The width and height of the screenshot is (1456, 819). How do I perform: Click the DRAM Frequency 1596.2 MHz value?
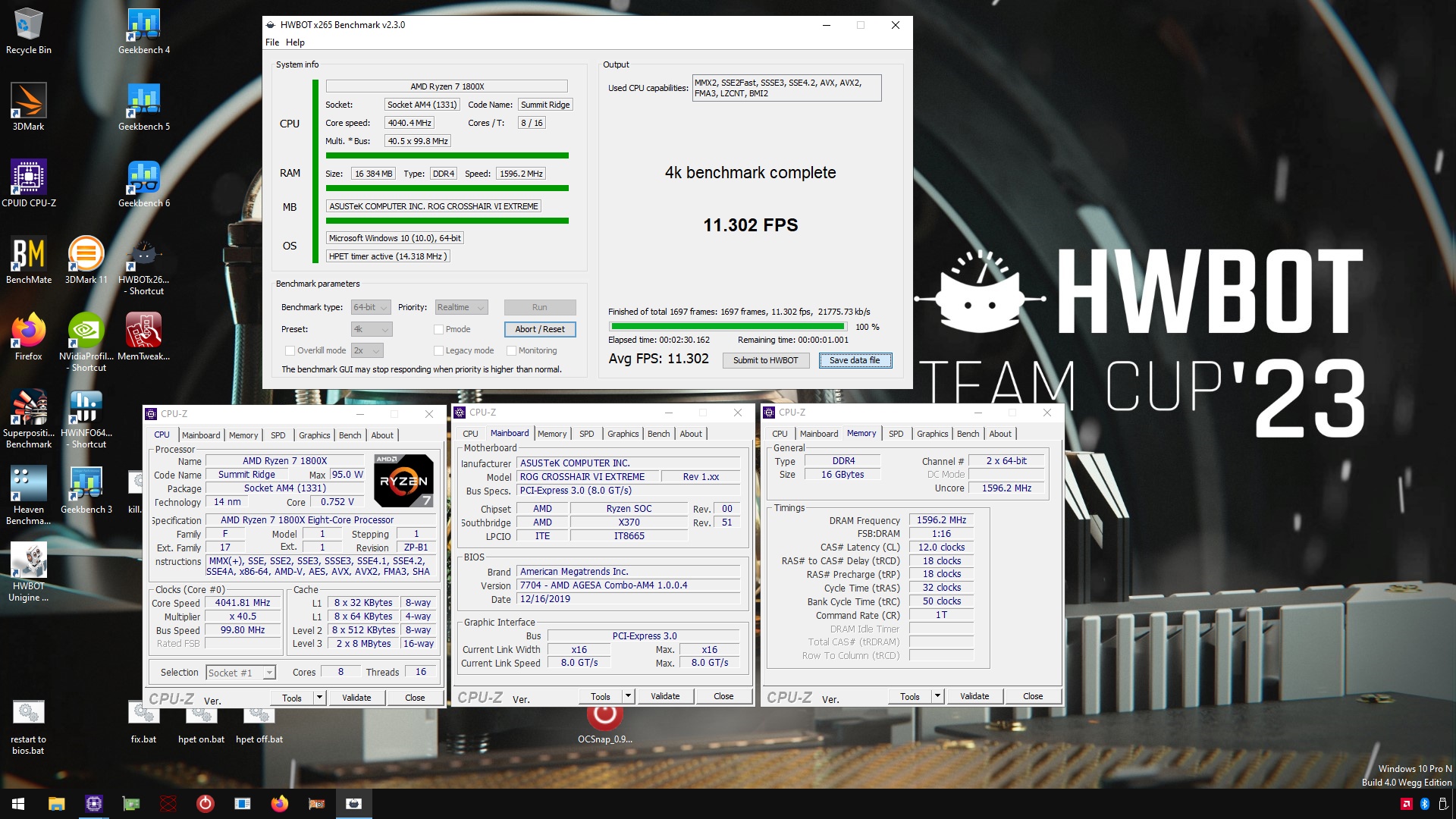pos(941,520)
